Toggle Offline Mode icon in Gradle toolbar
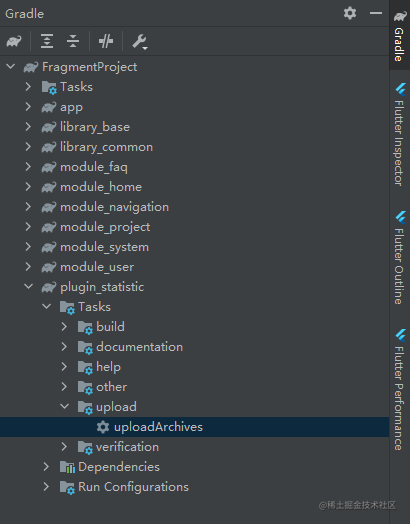This screenshot has width=410, height=524. pyautogui.click(x=106, y=41)
